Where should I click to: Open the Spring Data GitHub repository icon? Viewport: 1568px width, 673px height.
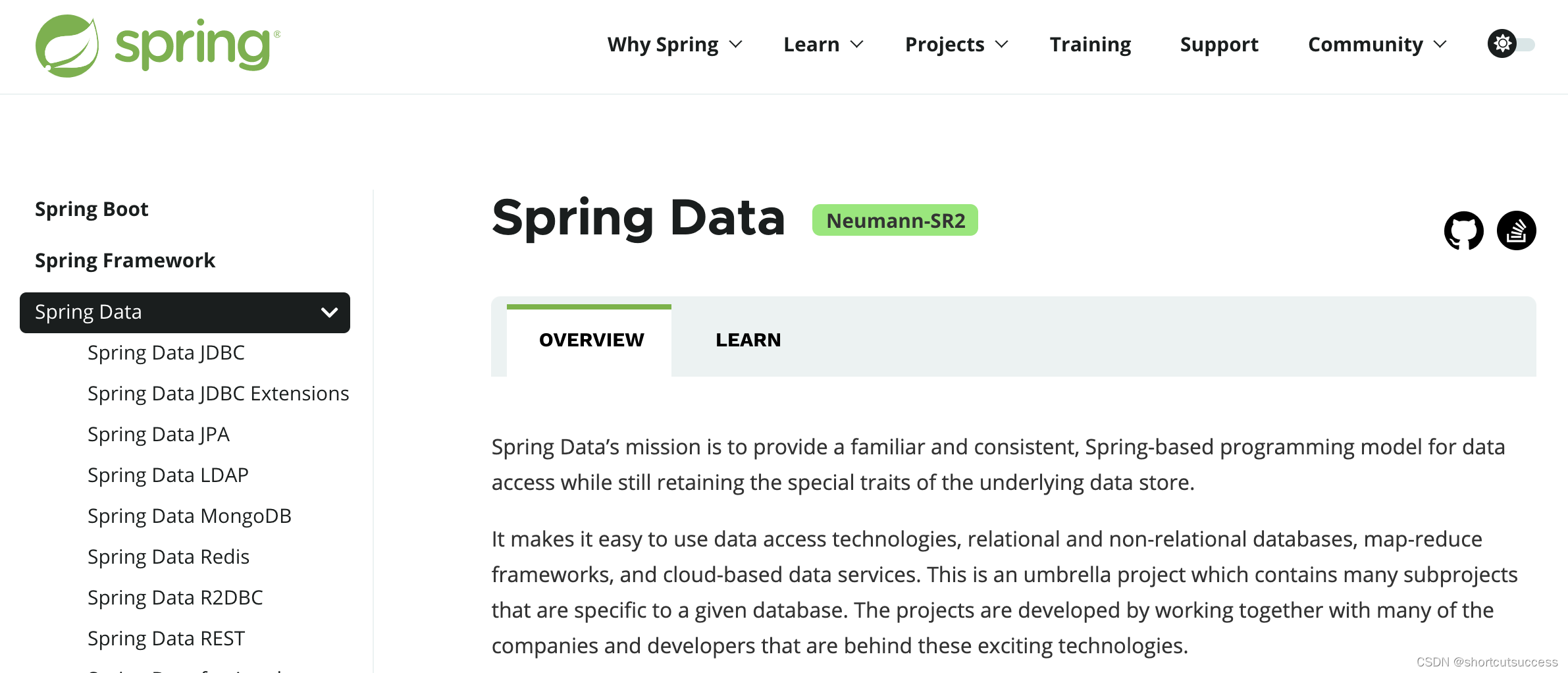tap(1465, 230)
